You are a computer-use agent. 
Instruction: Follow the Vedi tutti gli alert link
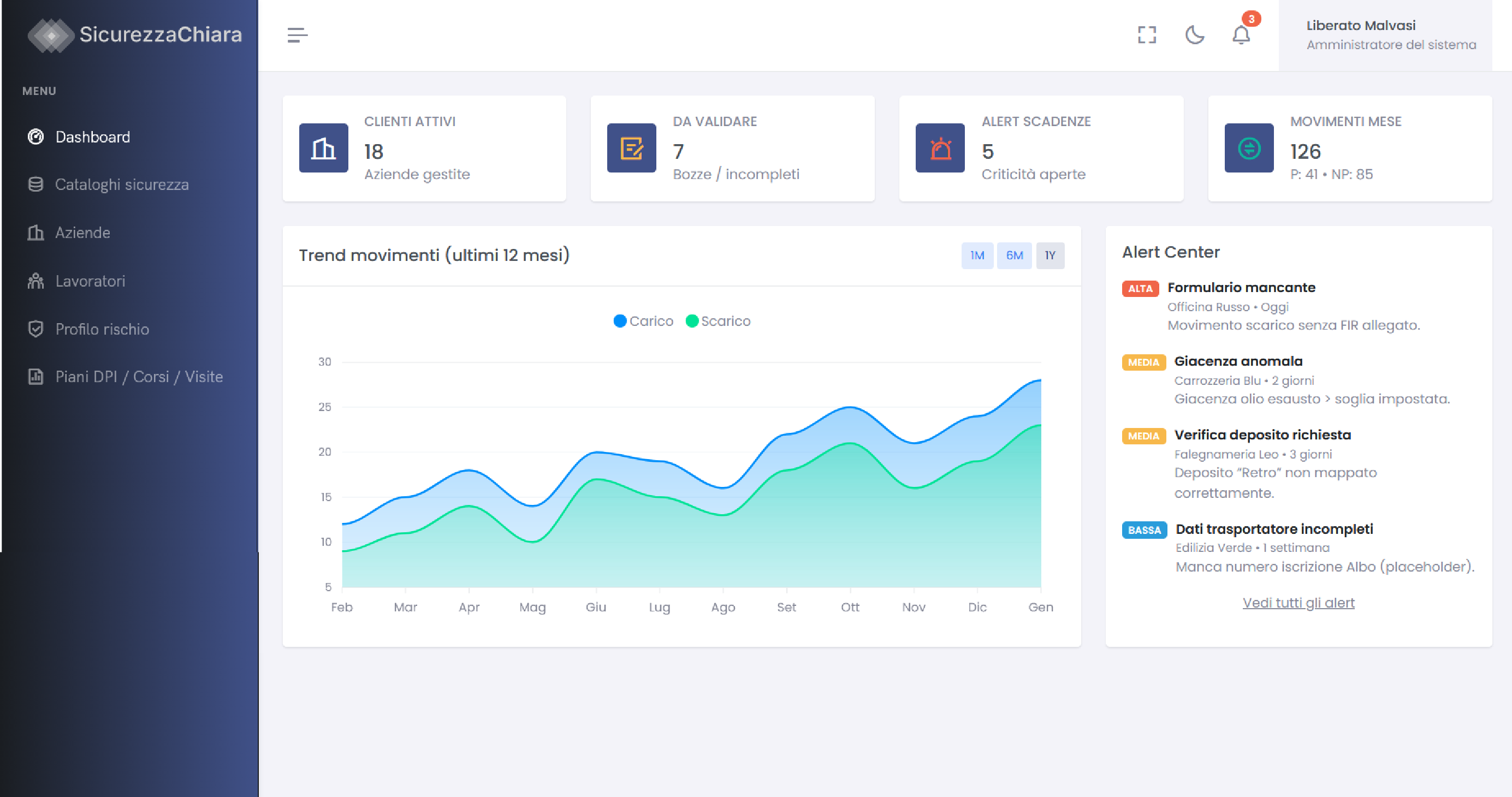1298,603
